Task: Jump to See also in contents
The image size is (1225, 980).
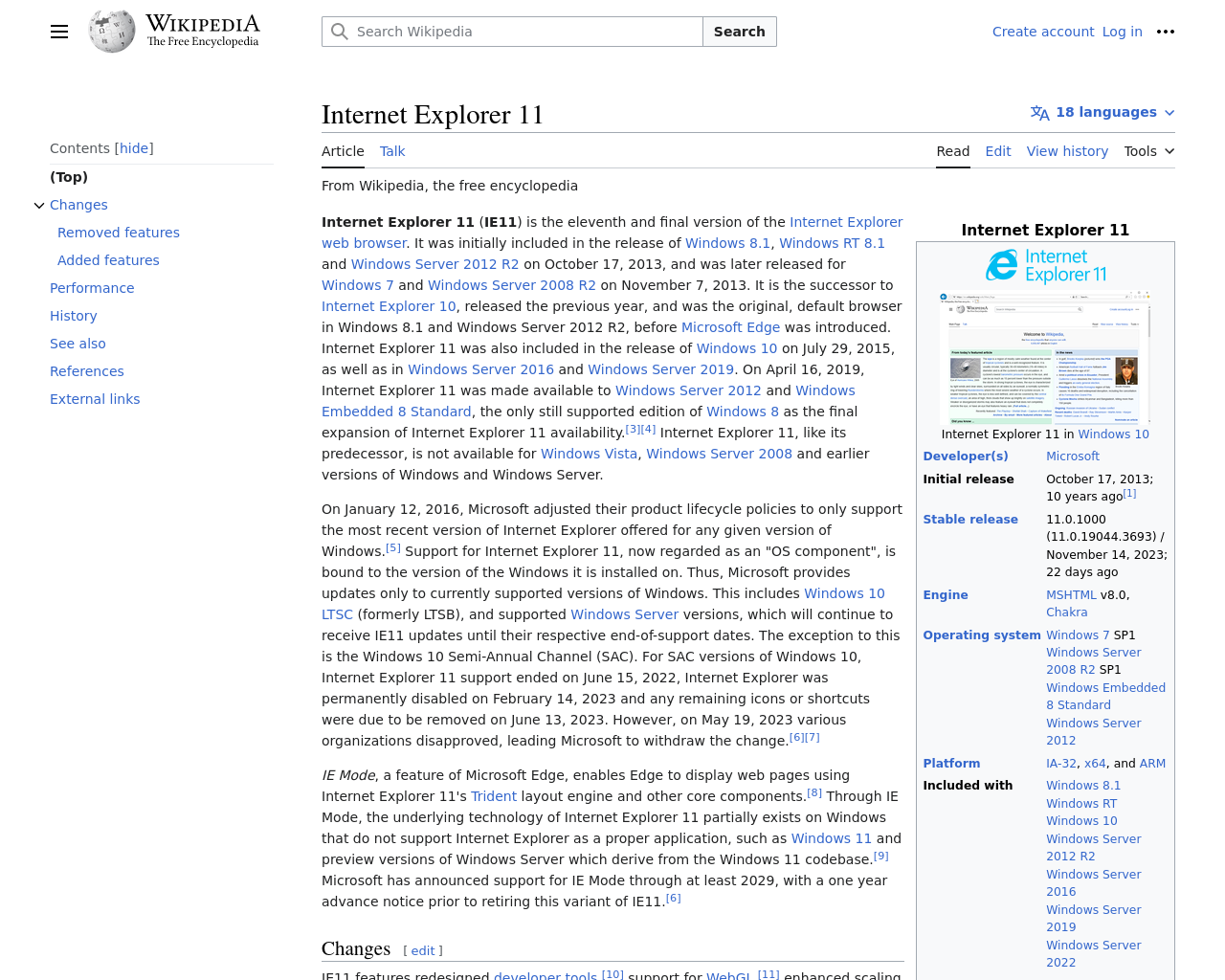Action: [78, 344]
